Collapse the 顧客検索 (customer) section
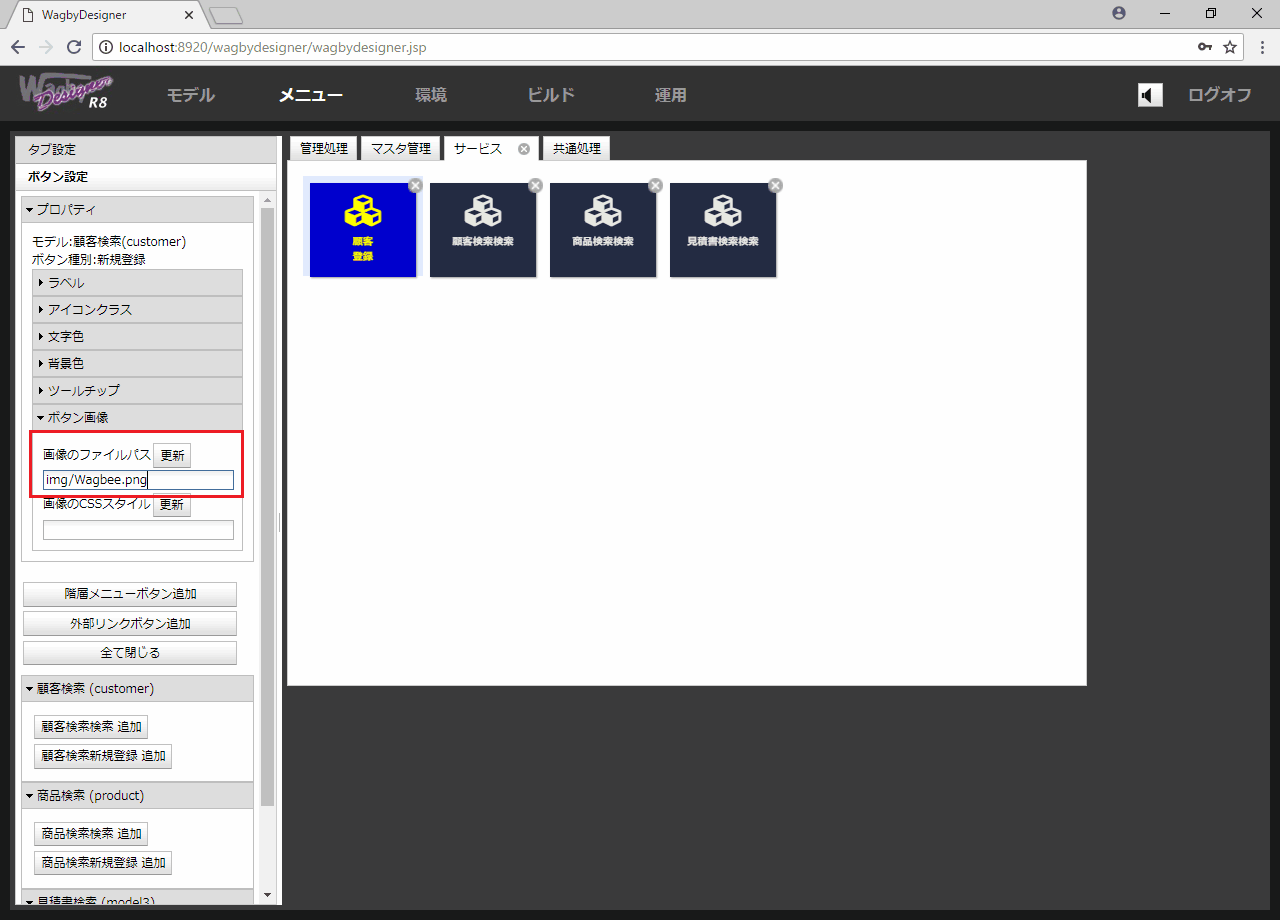Viewport: 1280px width, 920px height. coord(137,689)
